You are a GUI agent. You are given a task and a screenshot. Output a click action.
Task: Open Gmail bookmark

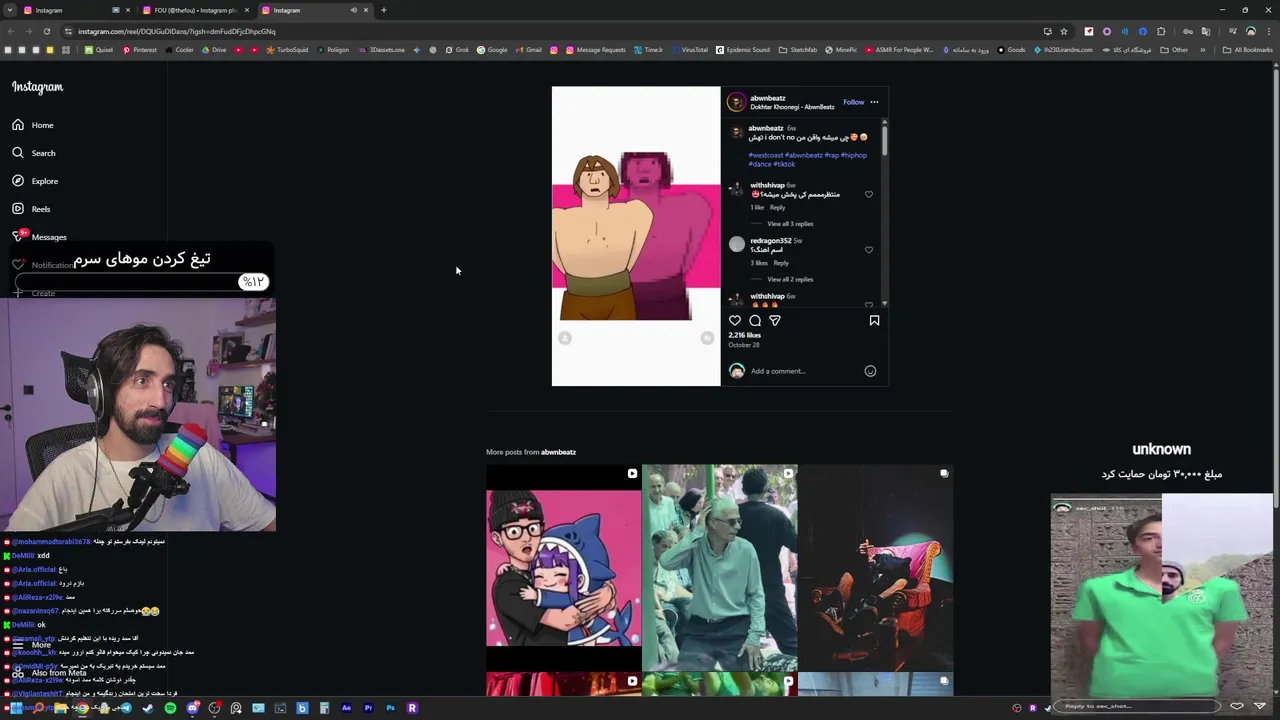[x=529, y=50]
